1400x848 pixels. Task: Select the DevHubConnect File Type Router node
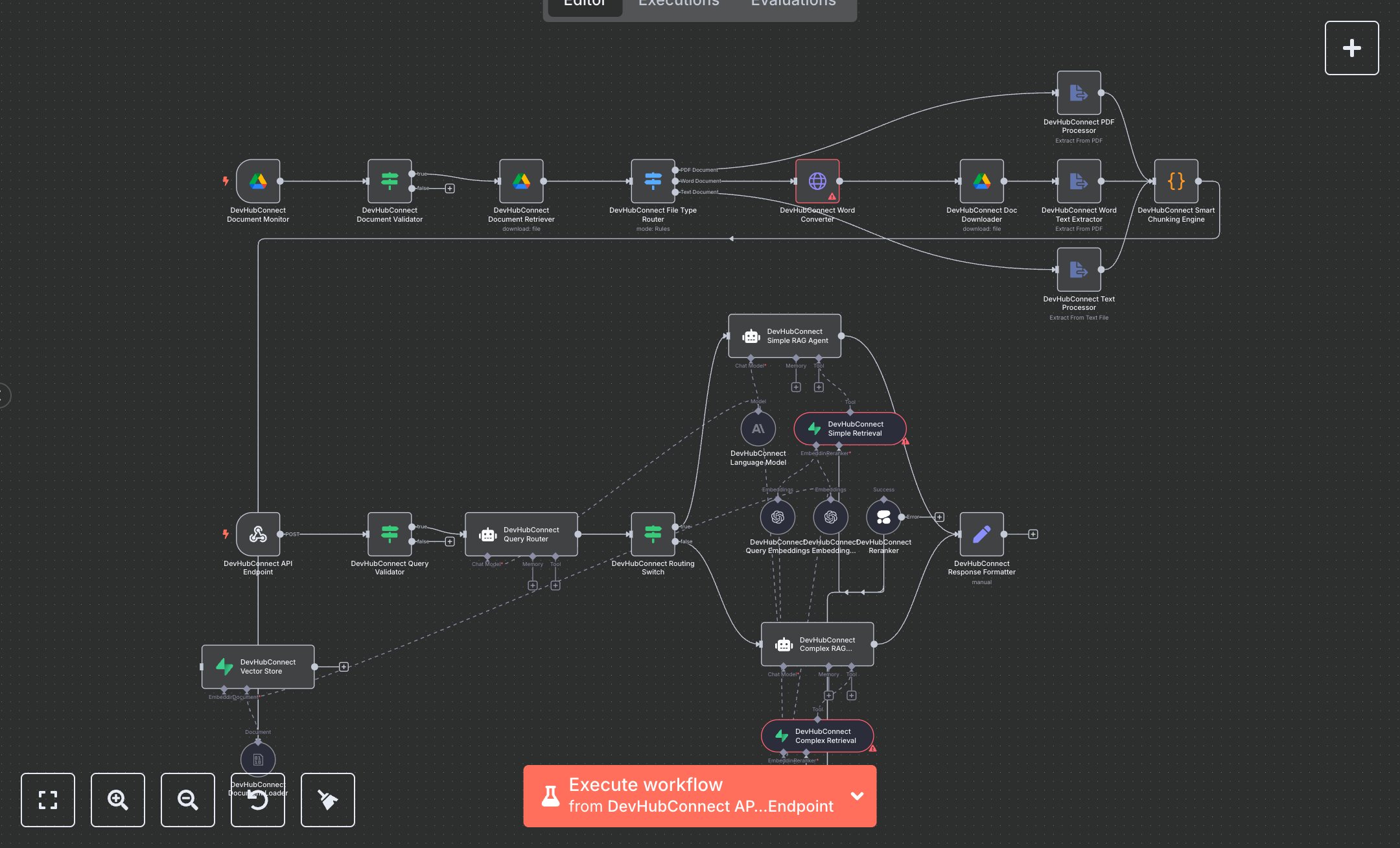pyautogui.click(x=653, y=182)
